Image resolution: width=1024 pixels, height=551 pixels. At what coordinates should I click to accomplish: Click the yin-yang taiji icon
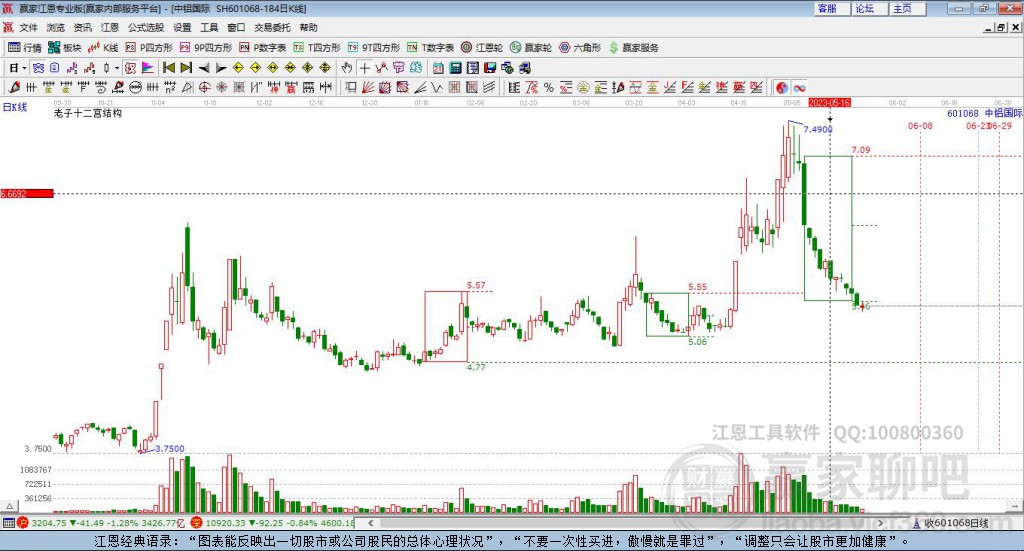(x=782, y=87)
